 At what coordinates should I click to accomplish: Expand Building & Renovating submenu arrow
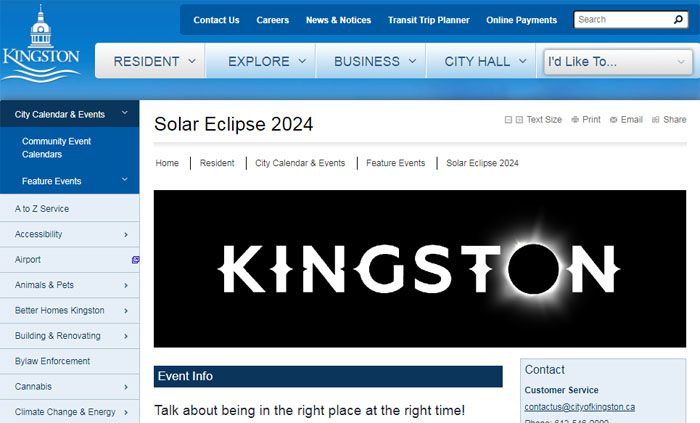(x=125, y=337)
